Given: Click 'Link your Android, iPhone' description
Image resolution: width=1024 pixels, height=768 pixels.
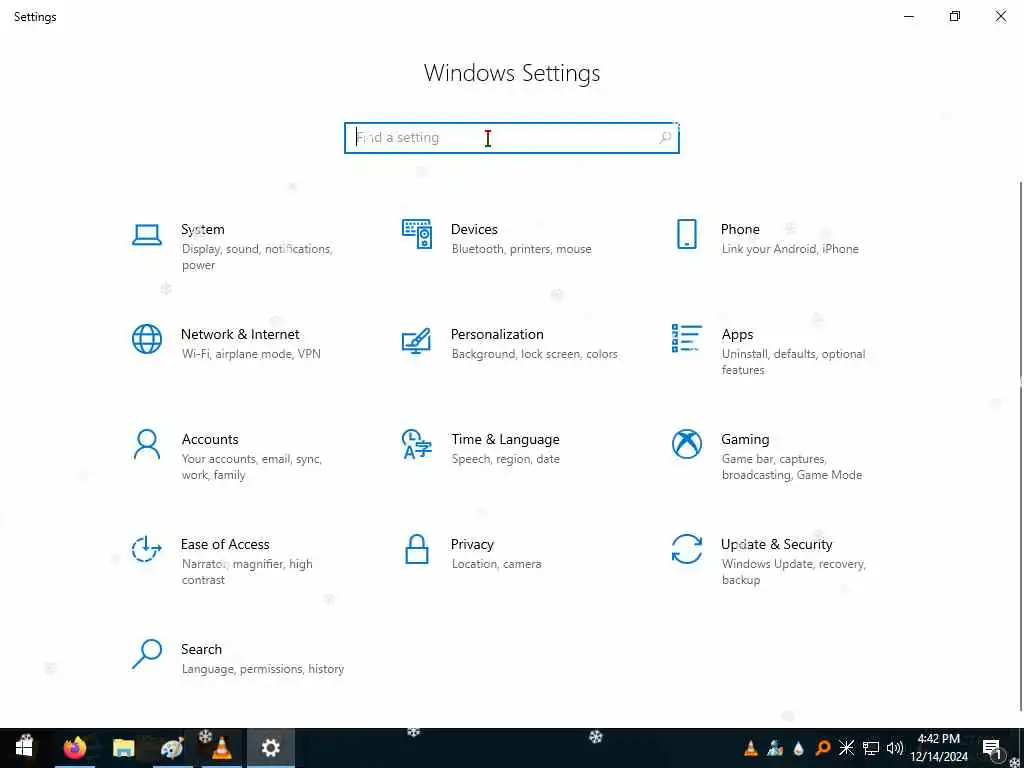Looking at the screenshot, I should click(790, 249).
